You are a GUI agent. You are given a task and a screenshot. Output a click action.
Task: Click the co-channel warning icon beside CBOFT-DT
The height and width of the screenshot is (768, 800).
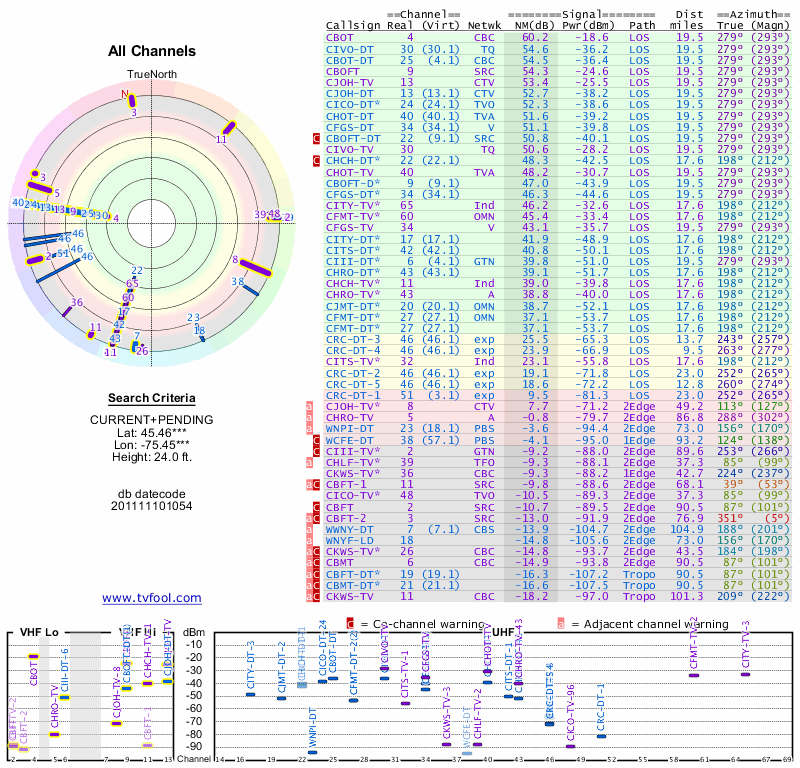pos(317,138)
